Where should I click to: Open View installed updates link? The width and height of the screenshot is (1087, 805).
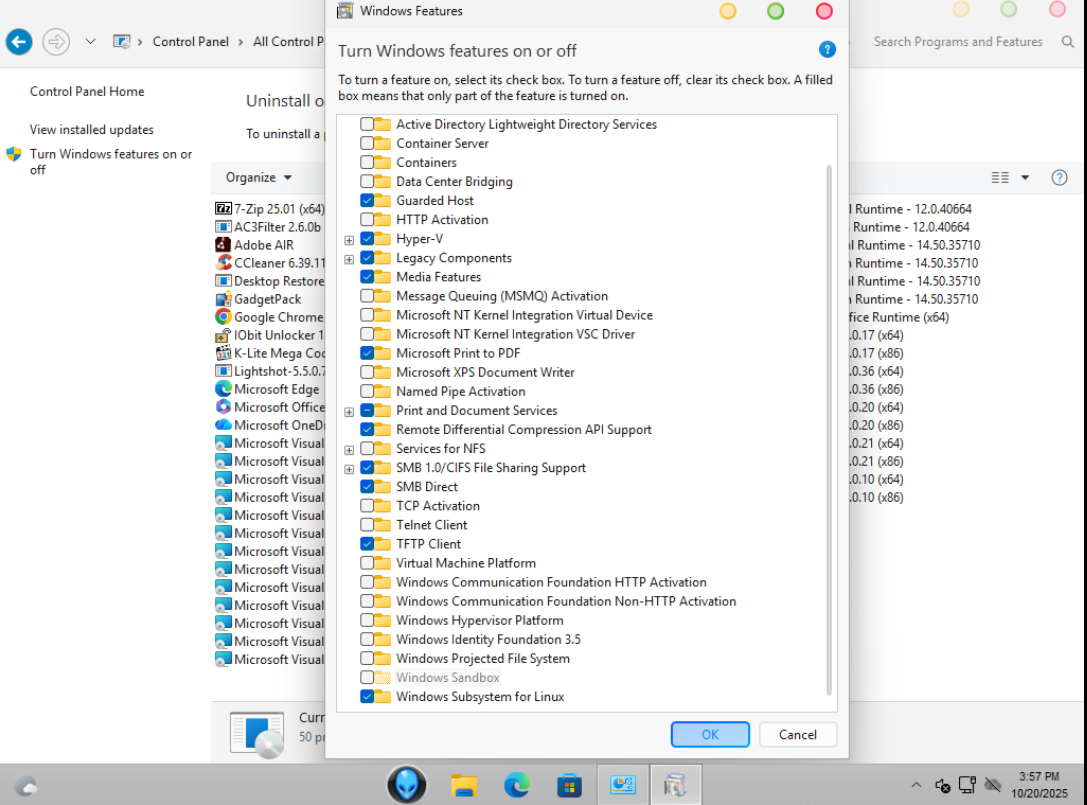(x=92, y=130)
